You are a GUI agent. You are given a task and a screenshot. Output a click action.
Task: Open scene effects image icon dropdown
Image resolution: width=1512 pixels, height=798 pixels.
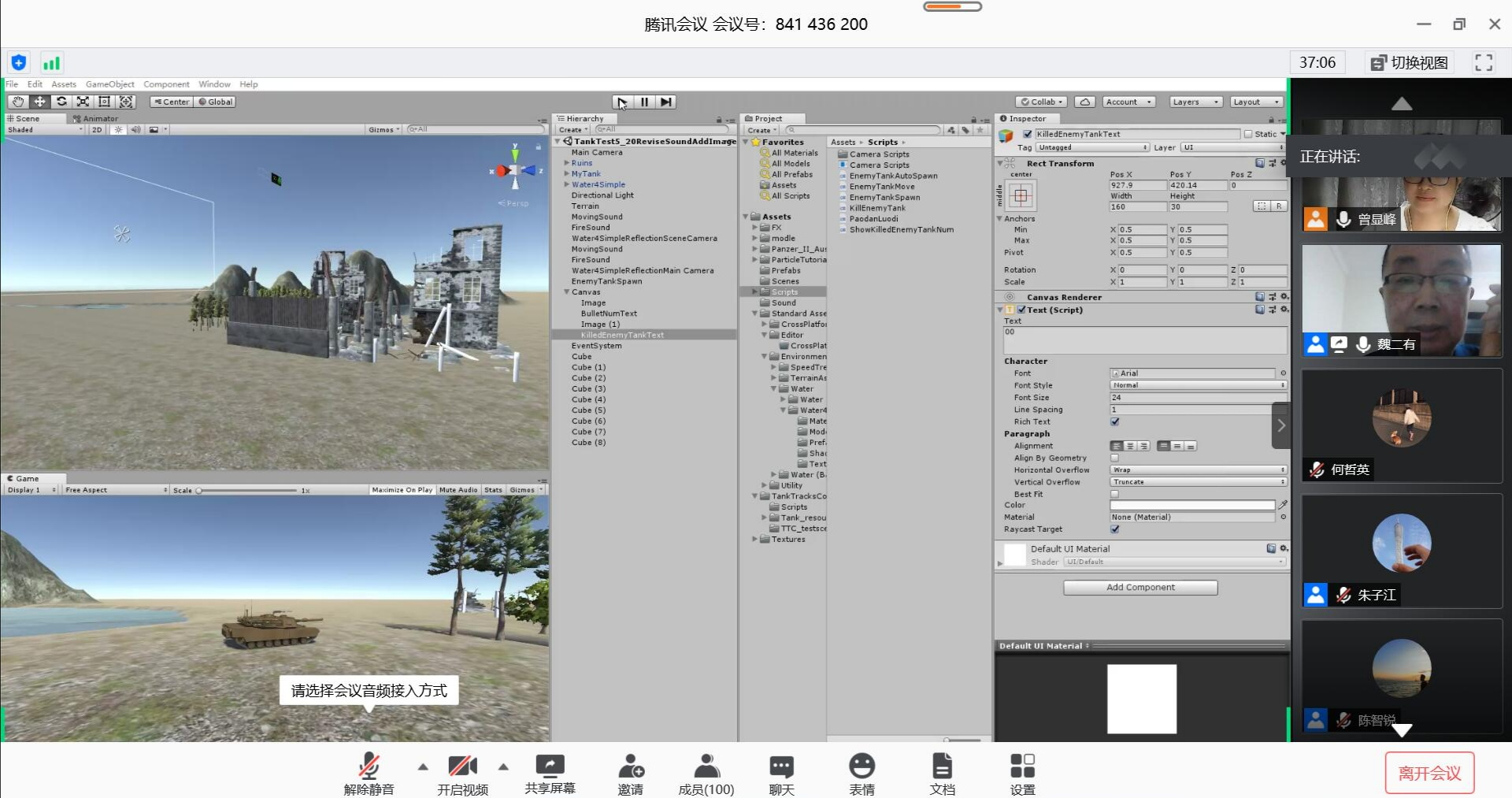click(x=157, y=129)
